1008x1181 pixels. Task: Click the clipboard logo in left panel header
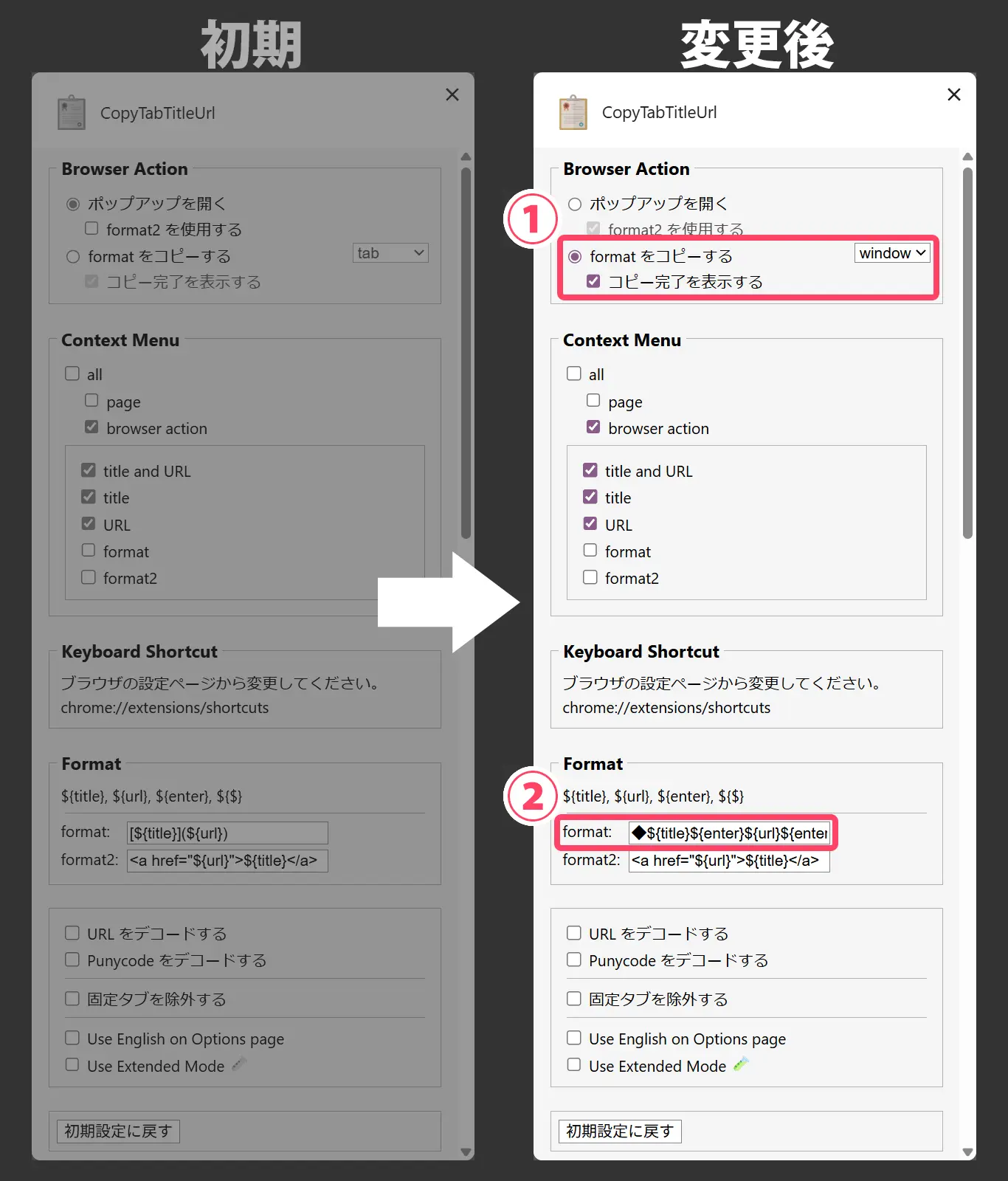(72, 113)
